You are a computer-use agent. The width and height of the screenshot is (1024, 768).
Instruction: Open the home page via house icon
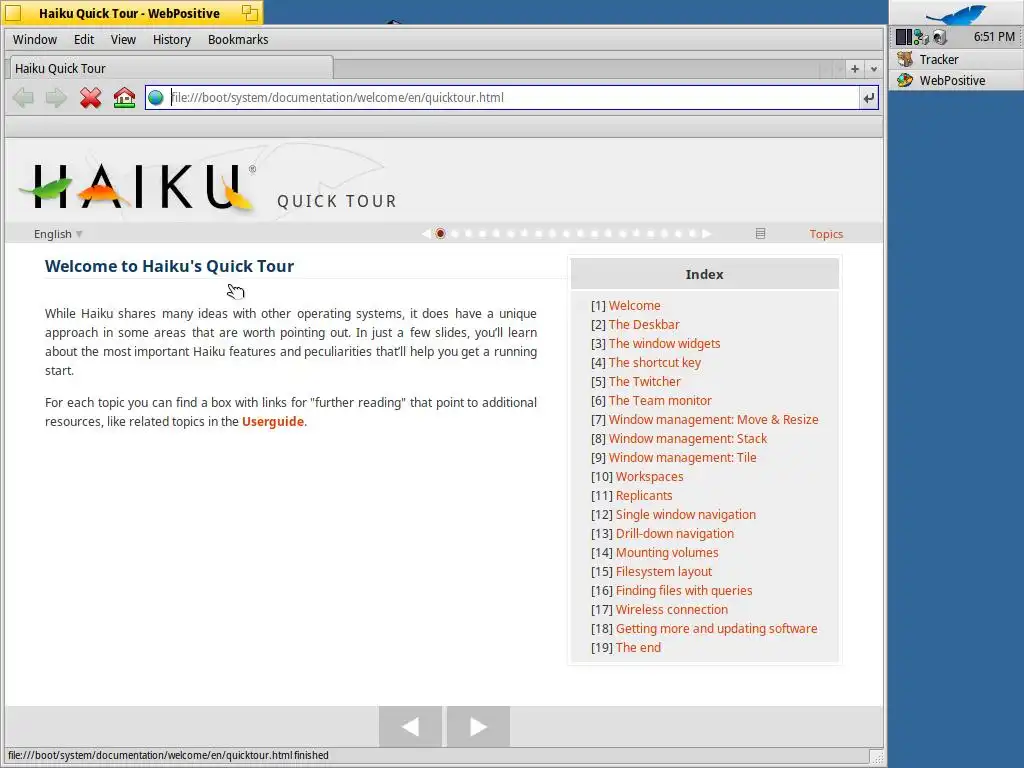click(124, 98)
